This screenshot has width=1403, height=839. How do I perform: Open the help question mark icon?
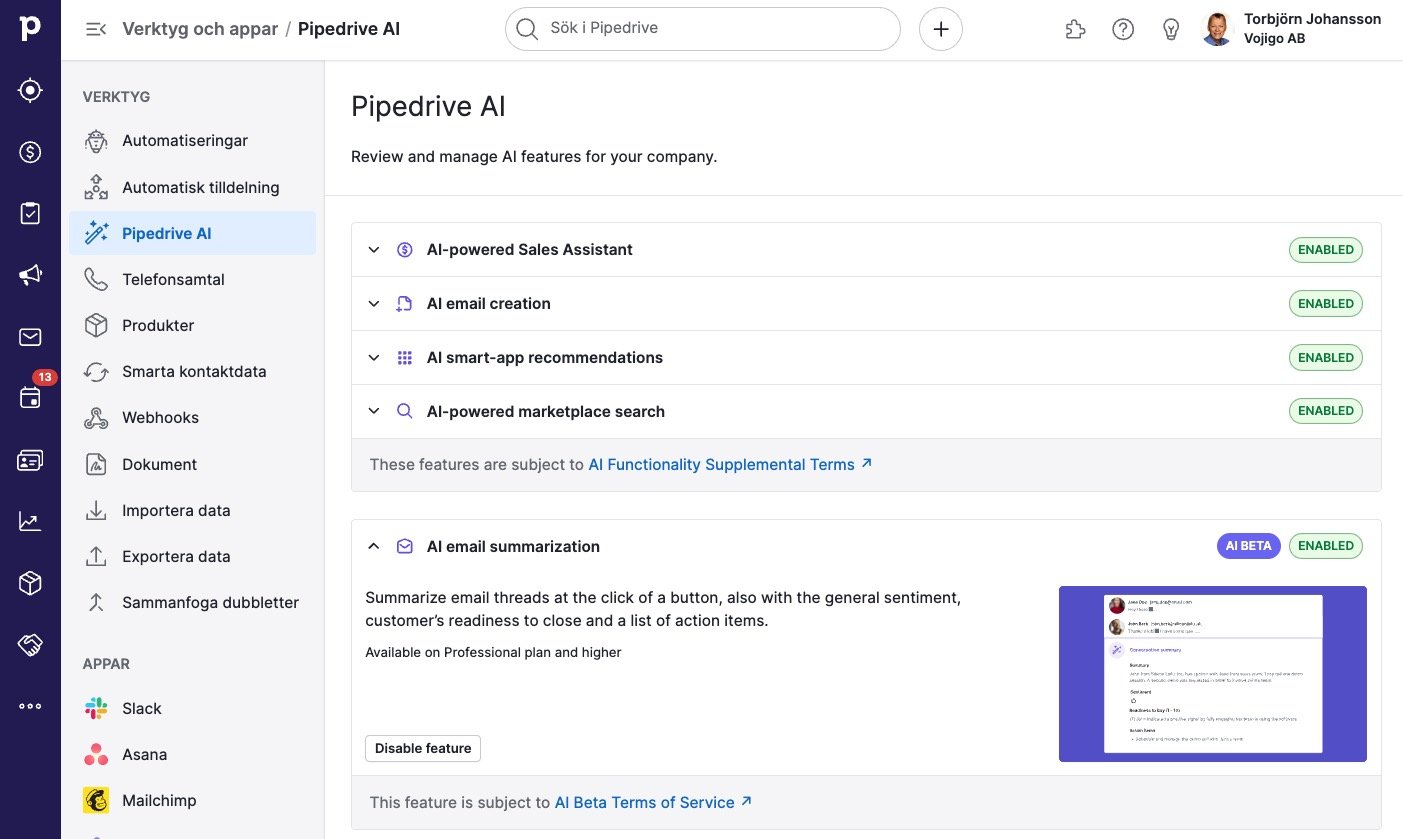tap(1123, 29)
